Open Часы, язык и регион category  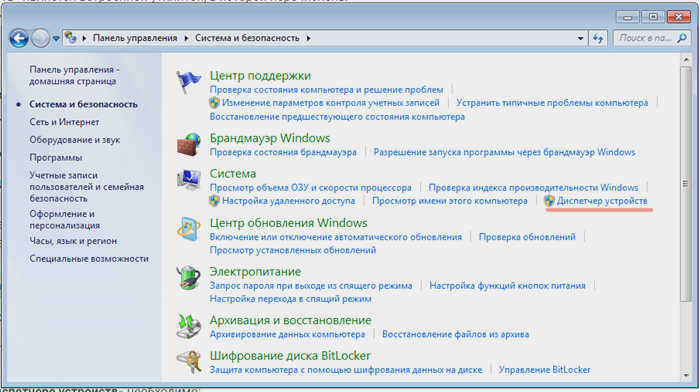pos(73,241)
